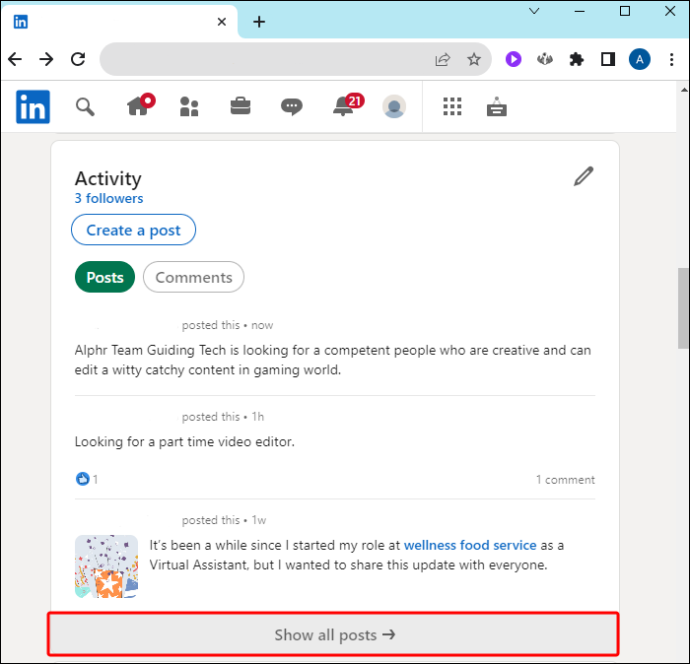Select the Posts filter pill
Image resolution: width=690 pixels, height=664 pixels.
(105, 277)
